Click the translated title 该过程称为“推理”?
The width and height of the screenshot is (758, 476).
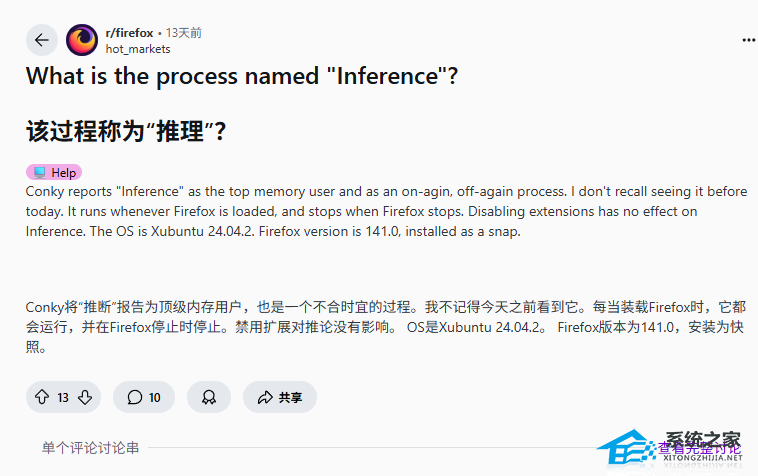click(126, 131)
